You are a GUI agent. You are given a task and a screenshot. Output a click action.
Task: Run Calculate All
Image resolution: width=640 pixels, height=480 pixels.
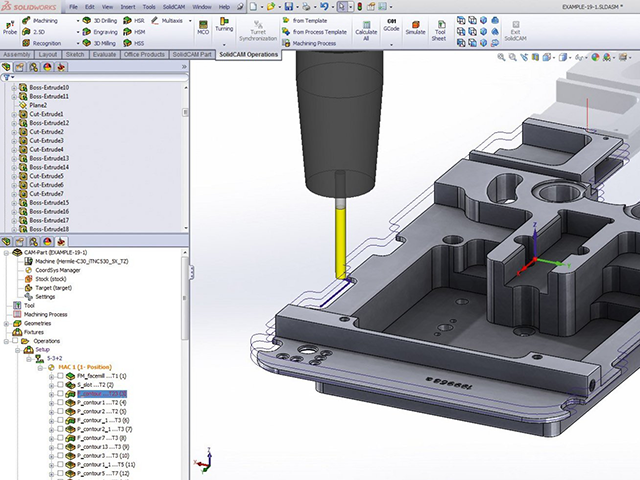click(x=366, y=31)
